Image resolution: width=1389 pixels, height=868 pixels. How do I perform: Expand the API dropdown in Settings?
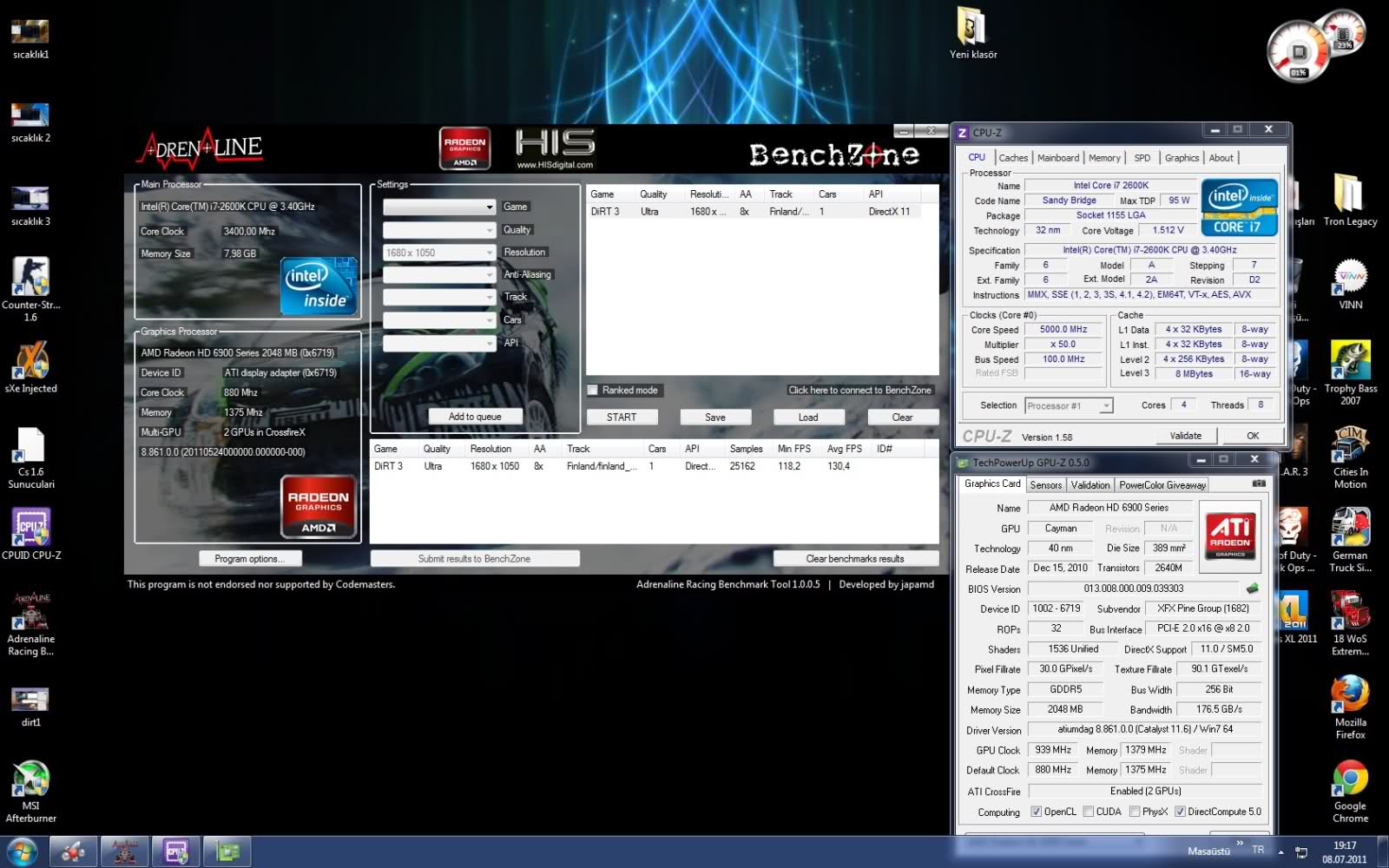(x=439, y=344)
